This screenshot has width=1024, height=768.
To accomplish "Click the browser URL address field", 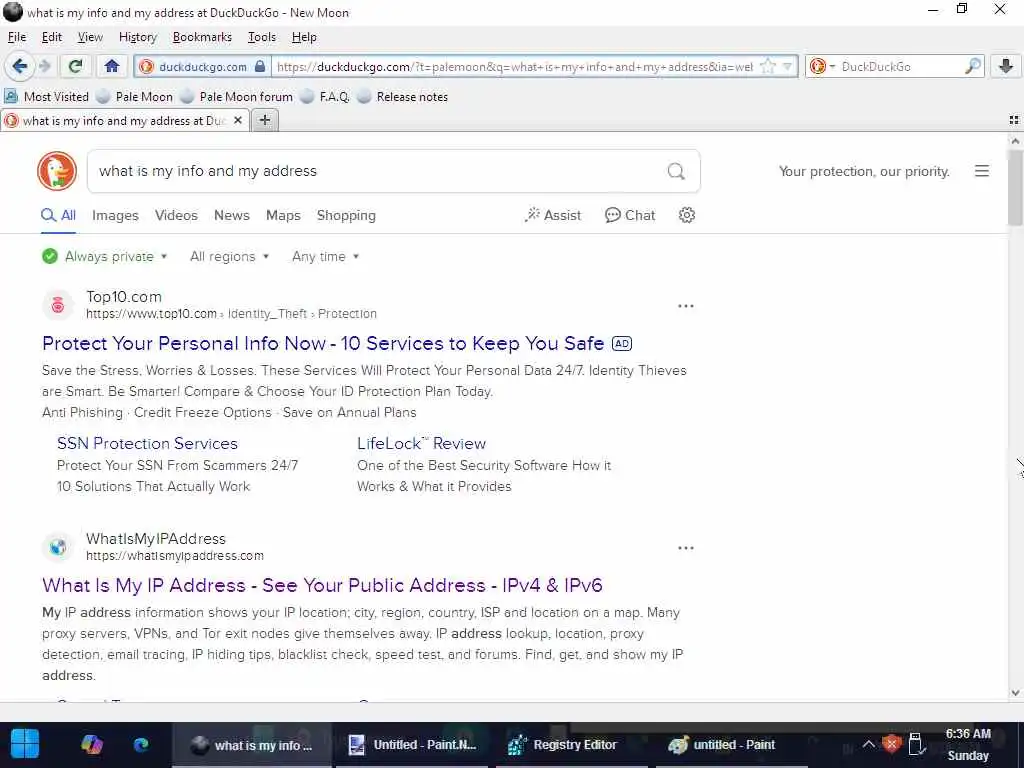I will [515, 66].
